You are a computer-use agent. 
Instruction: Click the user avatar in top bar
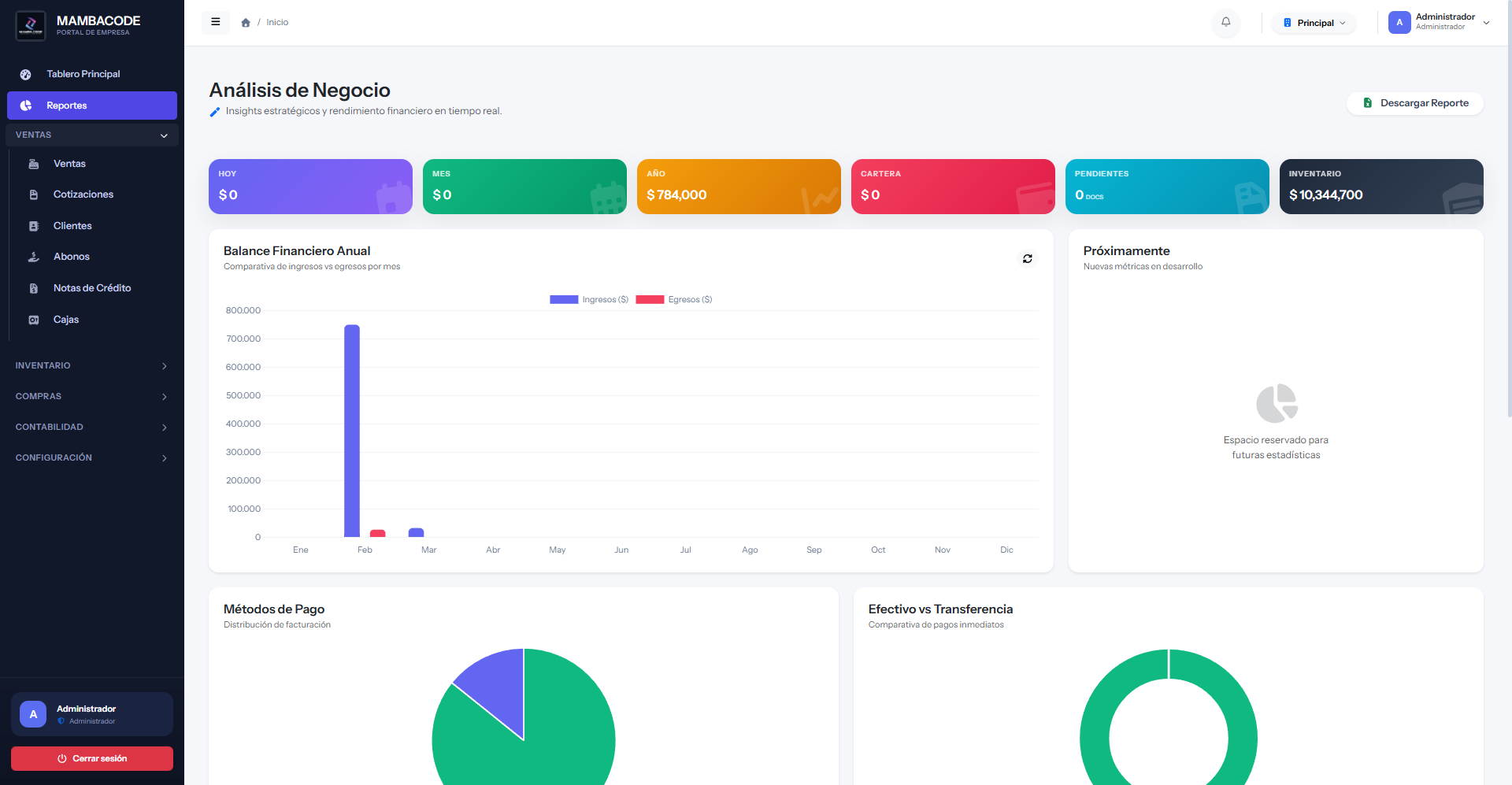[1399, 22]
